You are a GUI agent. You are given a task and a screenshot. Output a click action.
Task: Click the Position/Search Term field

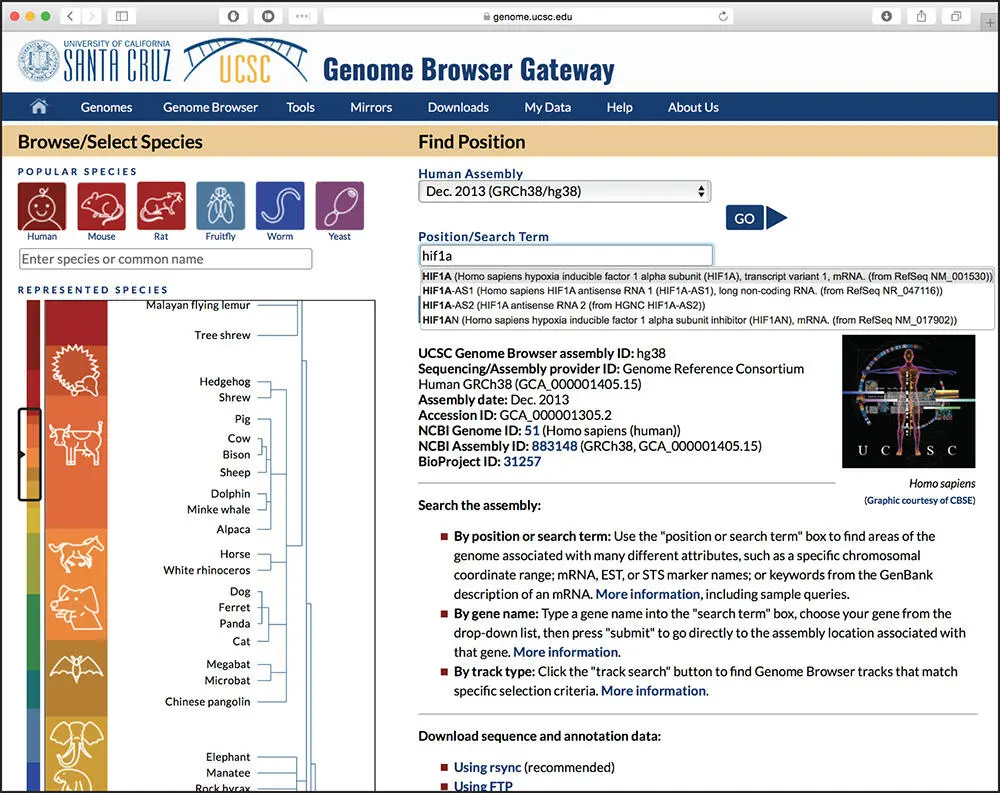[565, 255]
